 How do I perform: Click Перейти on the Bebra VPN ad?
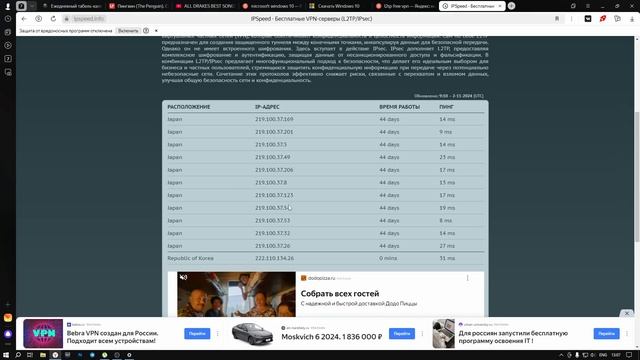pos(197,333)
